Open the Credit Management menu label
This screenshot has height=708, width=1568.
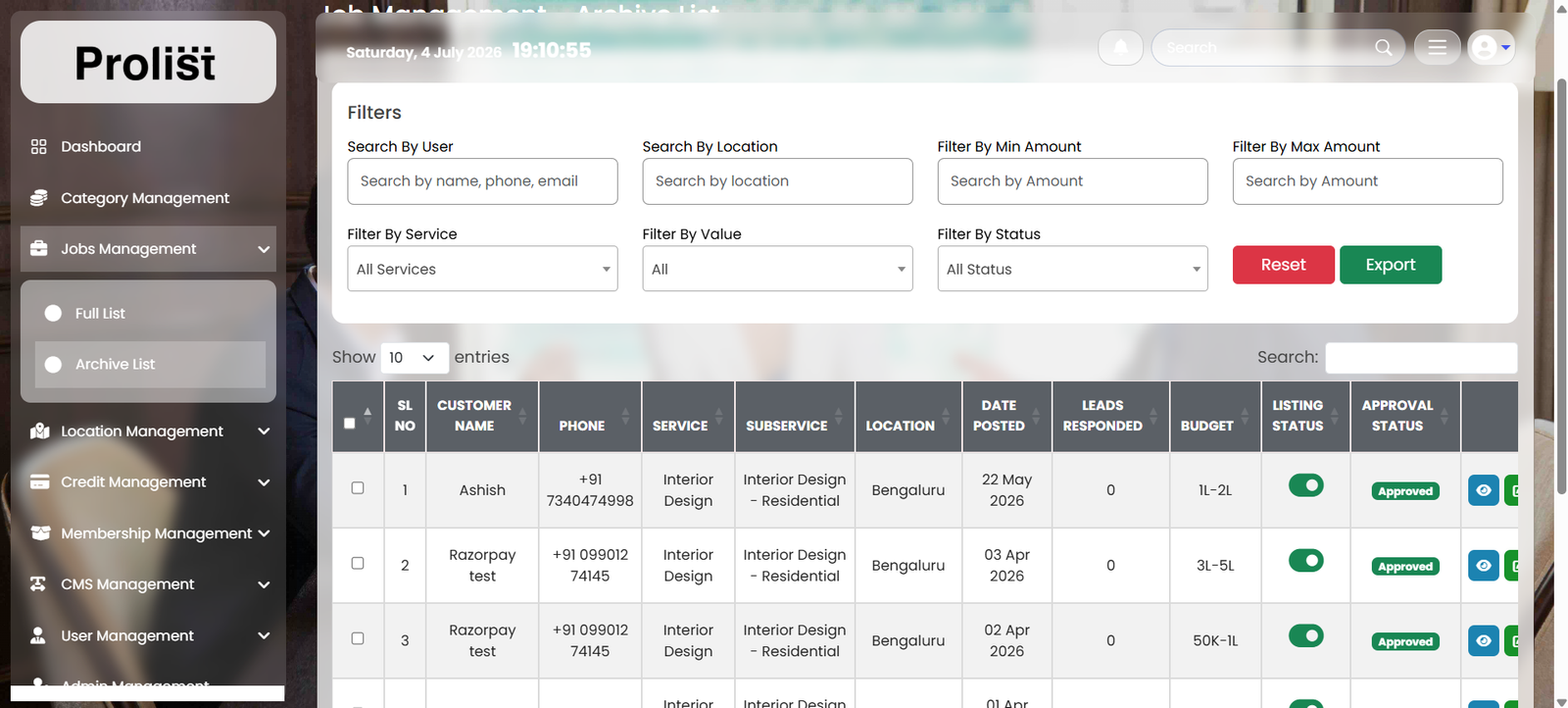tap(133, 481)
